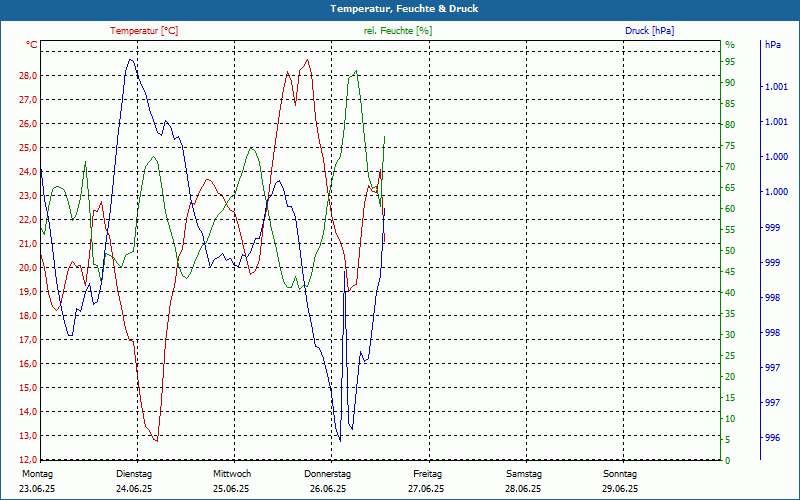The width and height of the screenshot is (800, 500).
Task: Click the date 24.06.25
Action: click(134, 489)
